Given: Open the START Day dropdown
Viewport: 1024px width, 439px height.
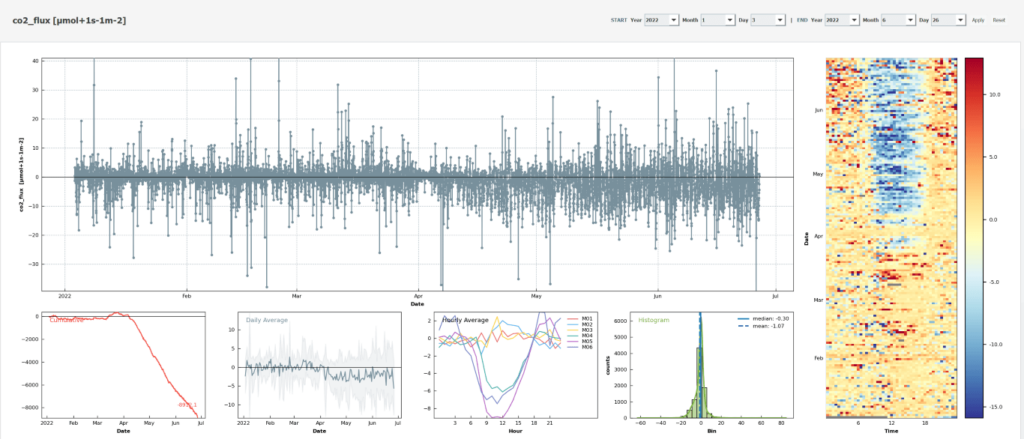Looking at the screenshot, I should click(x=768, y=20).
